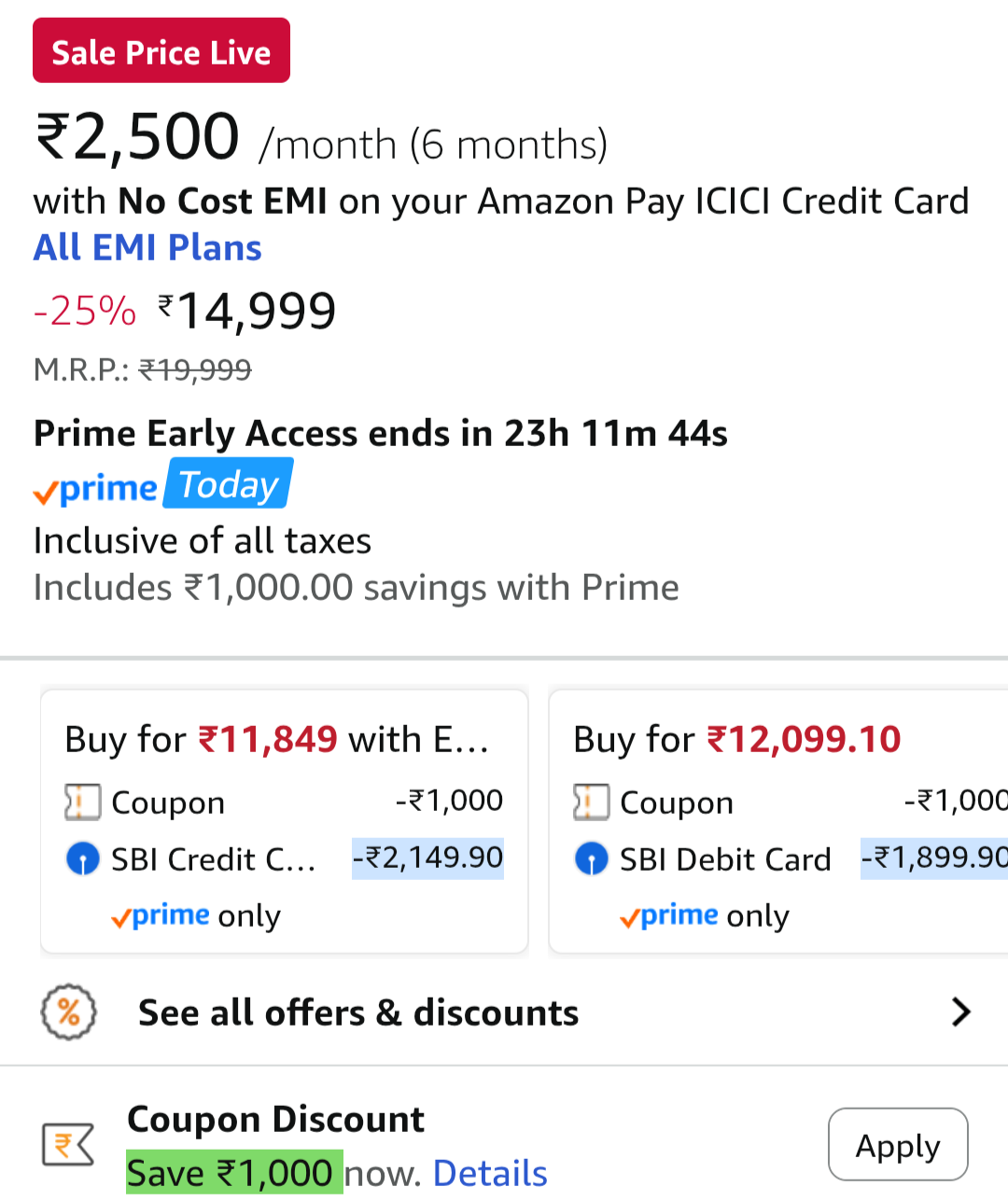
Task: Tap prime logo in the ₹11,849 offer card
Action: coord(161,915)
